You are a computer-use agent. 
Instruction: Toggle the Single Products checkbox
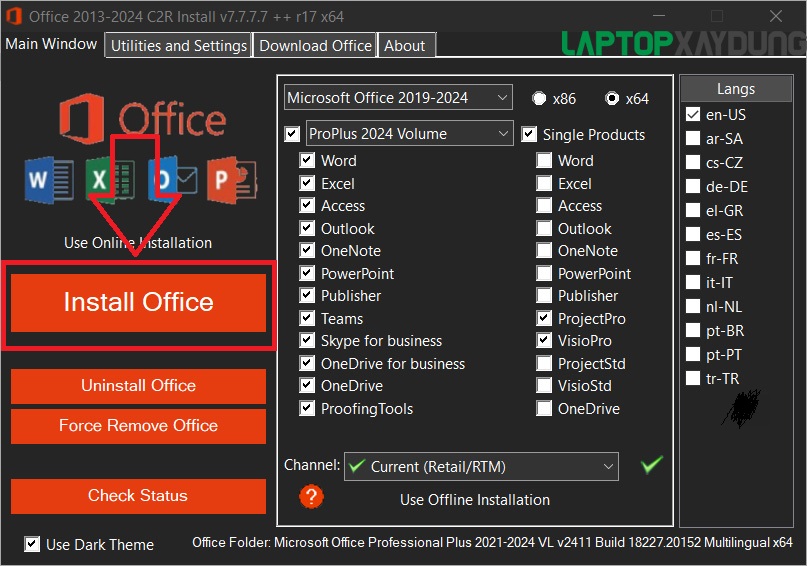pos(529,134)
